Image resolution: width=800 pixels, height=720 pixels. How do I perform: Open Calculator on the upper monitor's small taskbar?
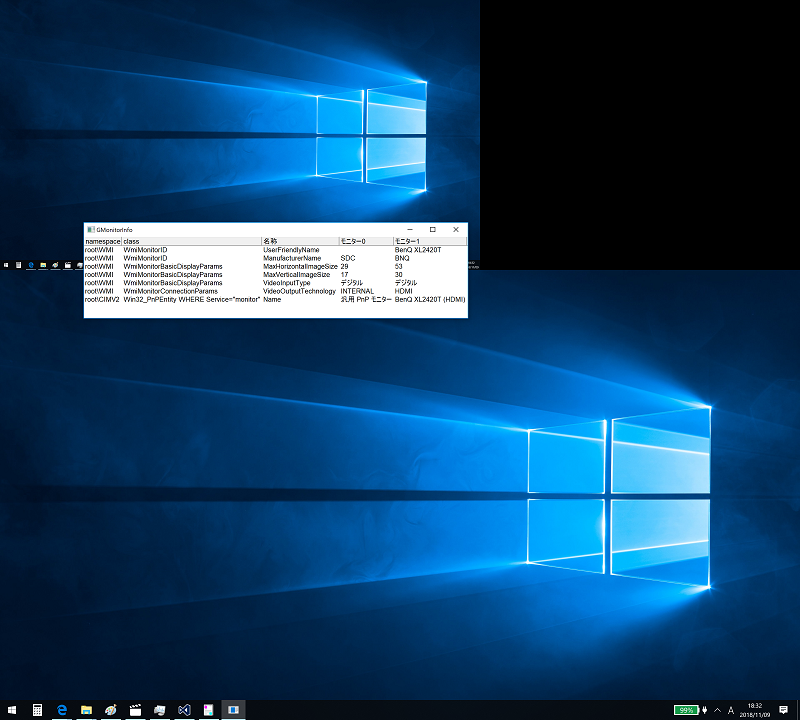18,265
